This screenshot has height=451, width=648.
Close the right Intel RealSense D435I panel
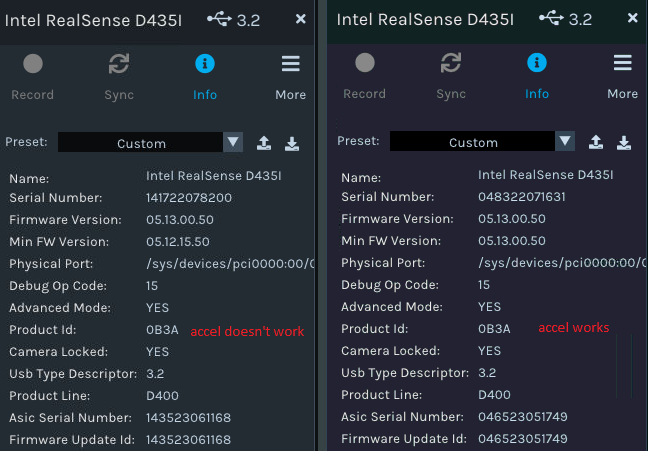(x=633, y=18)
